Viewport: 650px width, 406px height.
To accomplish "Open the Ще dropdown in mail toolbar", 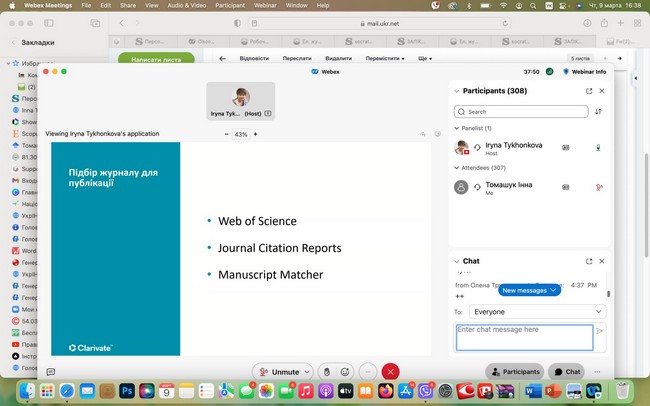I will 425,58.
